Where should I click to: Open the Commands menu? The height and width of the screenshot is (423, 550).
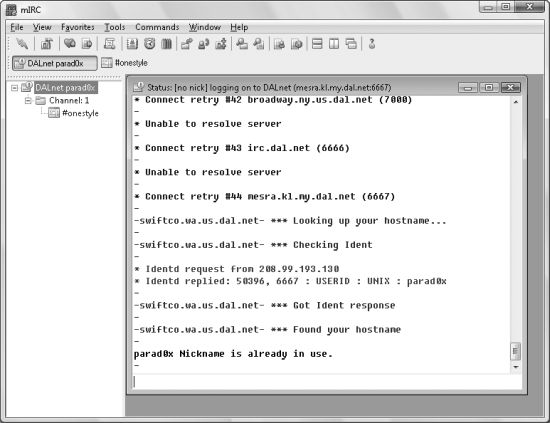[x=157, y=27]
